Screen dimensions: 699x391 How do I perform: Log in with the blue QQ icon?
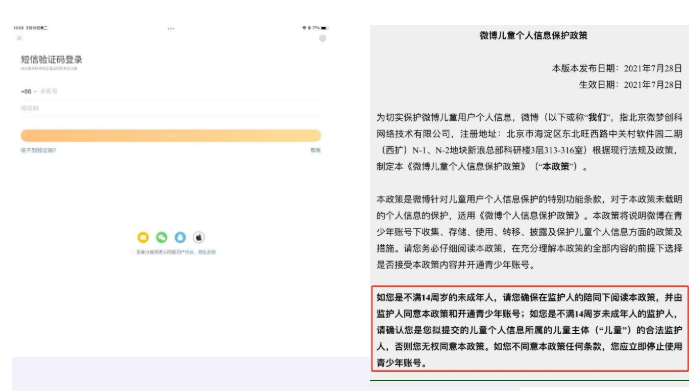point(180,238)
